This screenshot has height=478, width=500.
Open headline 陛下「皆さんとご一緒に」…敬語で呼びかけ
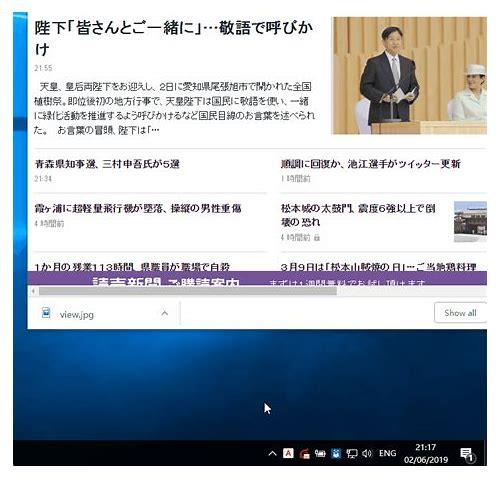click(173, 39)
